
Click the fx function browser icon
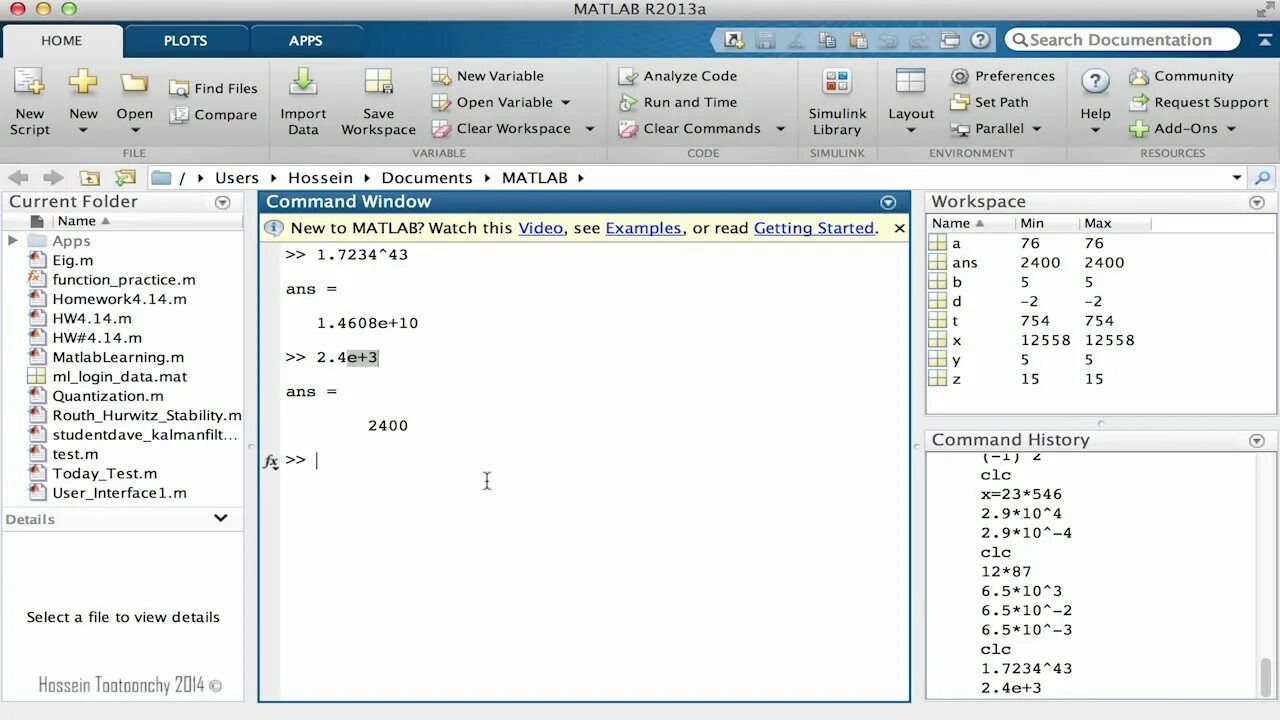pos(271,461)
